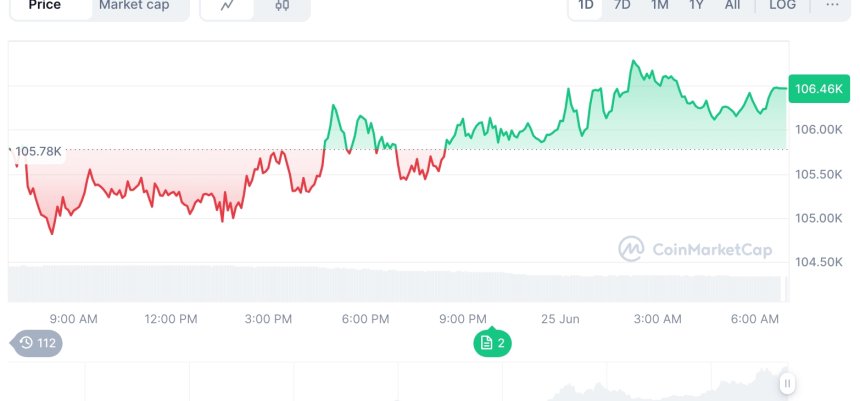Click the 105.78K opening price label
This screenshot has width=860, height=401.
pos(37,151)
